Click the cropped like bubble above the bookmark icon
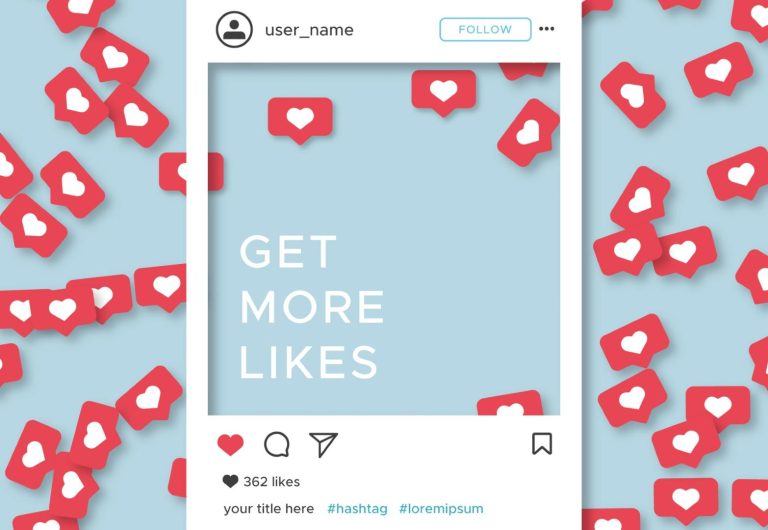The width and height of the screenshot is (768, 530). [x=510, y=403]
